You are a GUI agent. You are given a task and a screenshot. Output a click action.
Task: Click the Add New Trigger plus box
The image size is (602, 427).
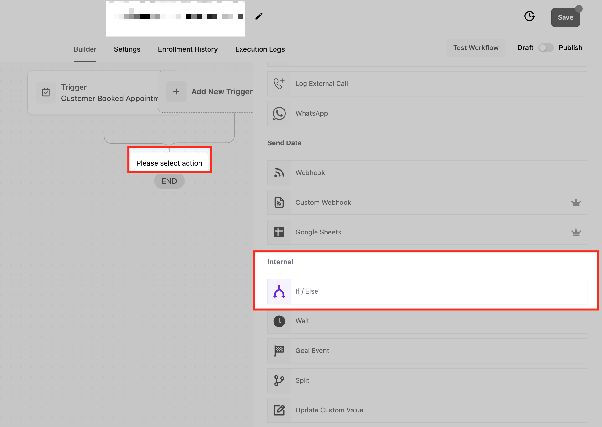(176, 91)
